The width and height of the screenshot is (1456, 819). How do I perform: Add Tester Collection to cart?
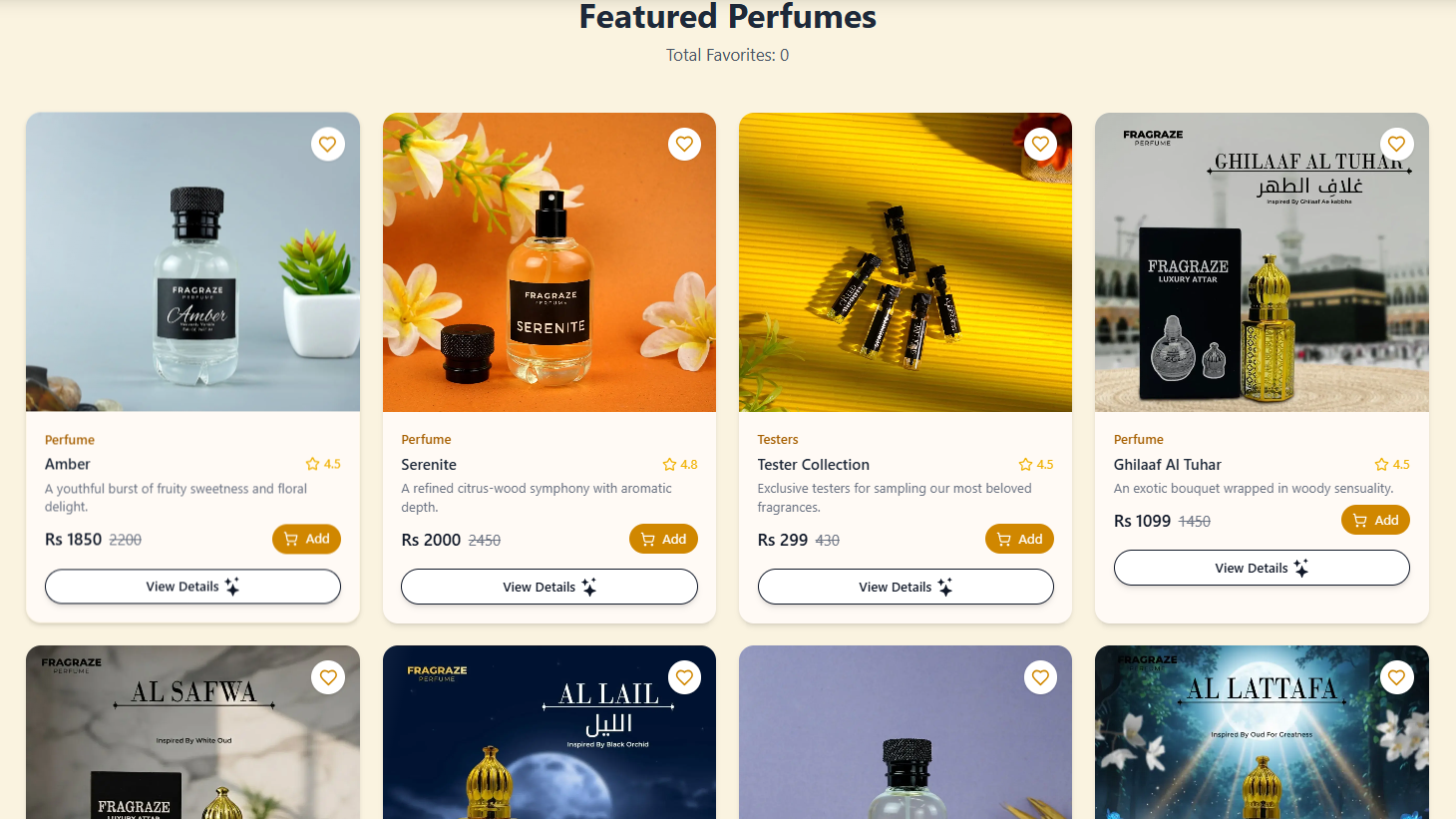(x=1019, y=539)
